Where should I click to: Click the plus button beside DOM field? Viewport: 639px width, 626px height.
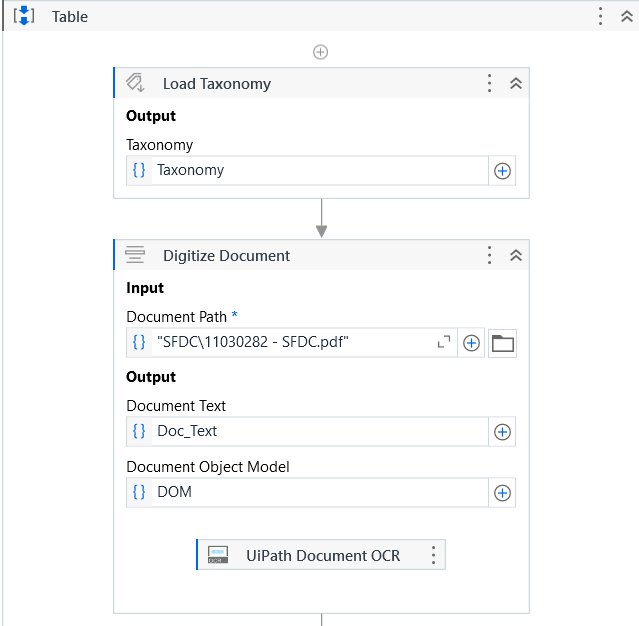(503, 493)
